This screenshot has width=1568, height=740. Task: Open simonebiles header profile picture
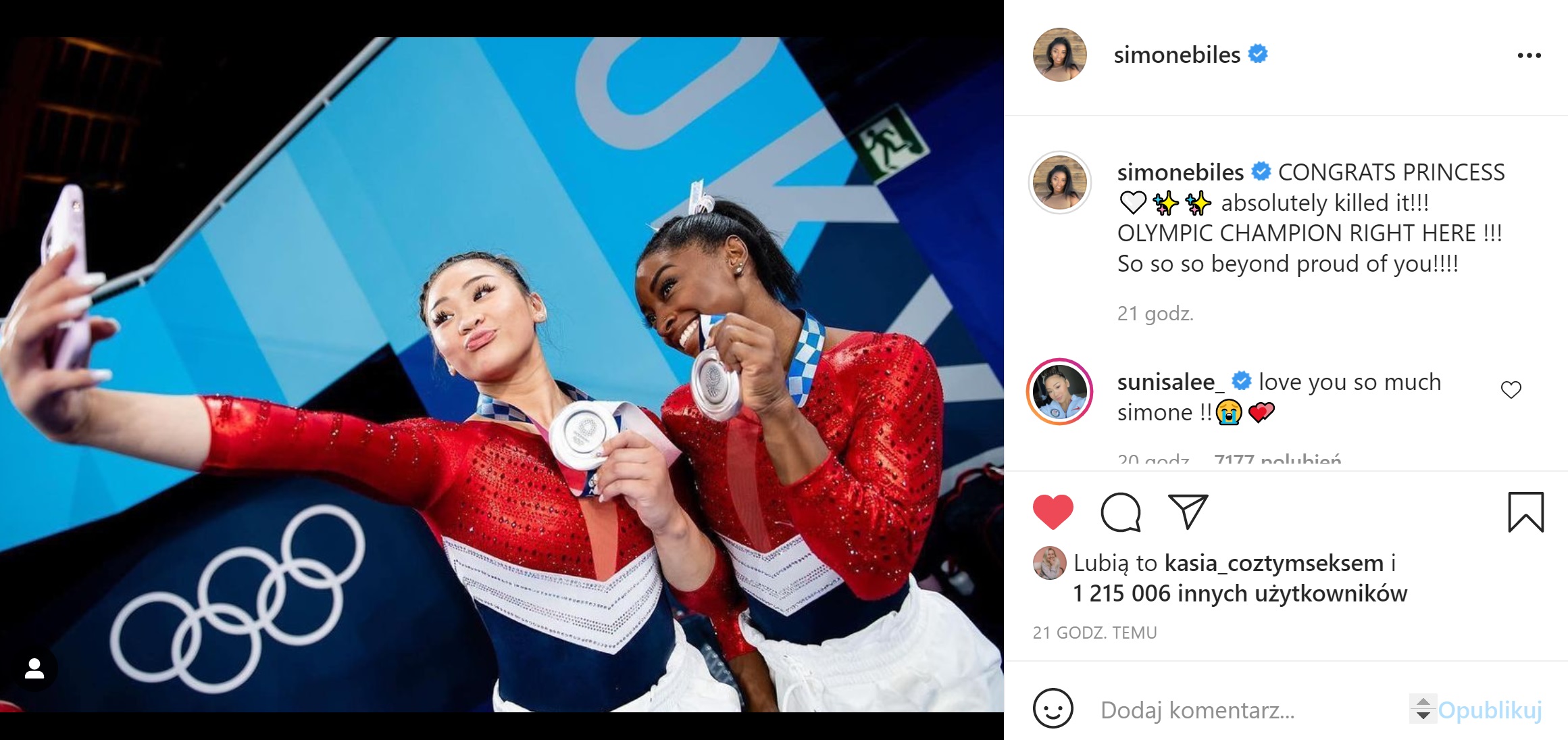(1059, 55)
